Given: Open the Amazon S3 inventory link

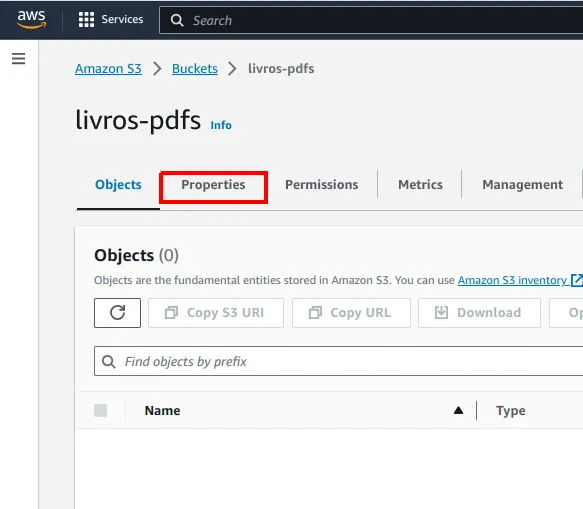Looking at the screenshot, I should tap(512, 280).
